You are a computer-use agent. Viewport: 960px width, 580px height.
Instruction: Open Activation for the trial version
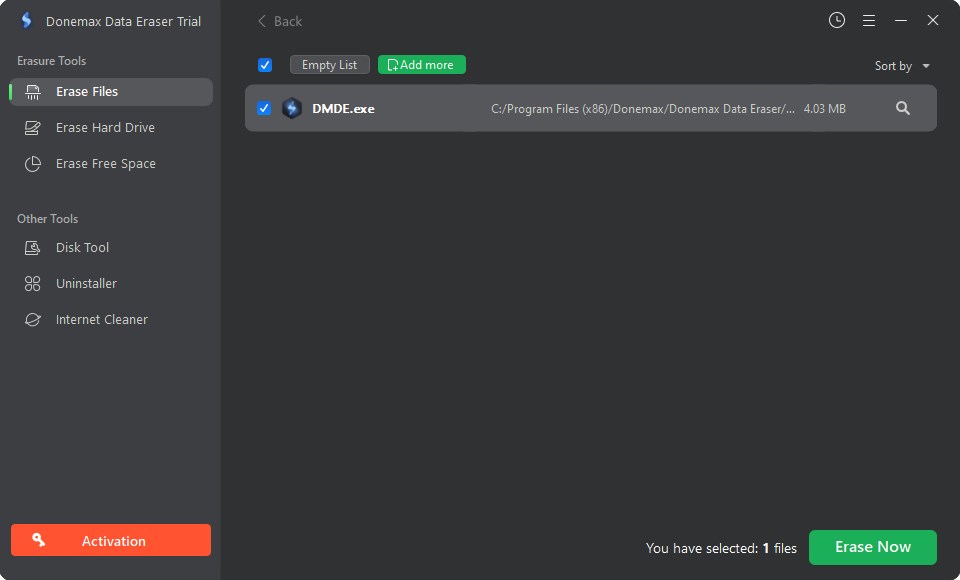(x=110, y=540)
